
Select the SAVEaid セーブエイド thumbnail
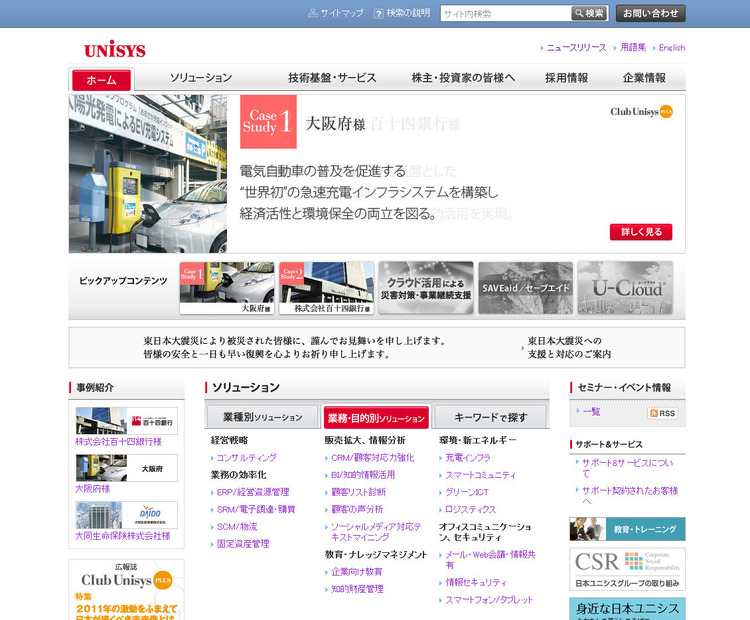click(526, 288)
